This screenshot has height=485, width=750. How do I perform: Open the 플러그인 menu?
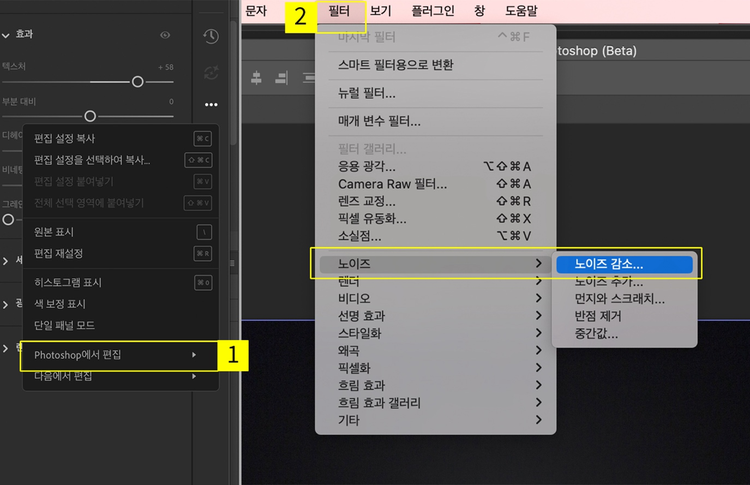(x=433, y=11)
